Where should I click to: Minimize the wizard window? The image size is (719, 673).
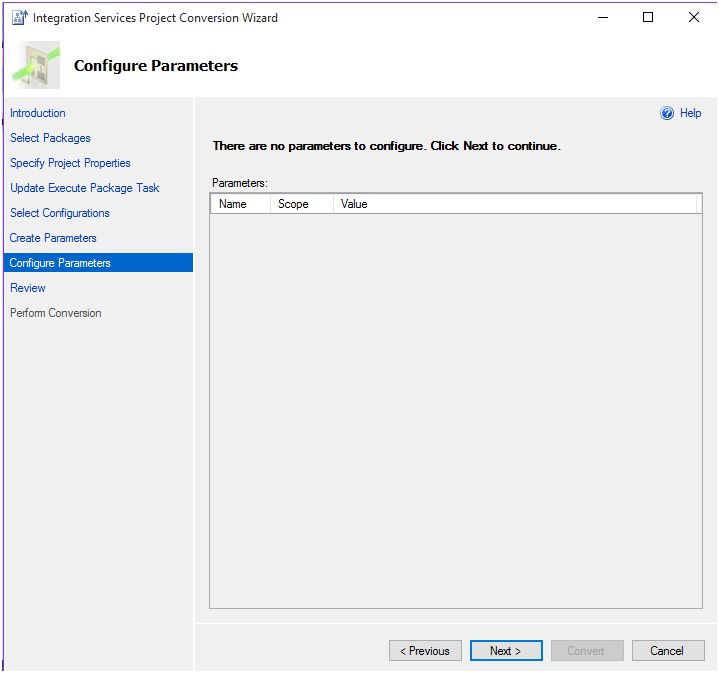[x=603, y=17]
